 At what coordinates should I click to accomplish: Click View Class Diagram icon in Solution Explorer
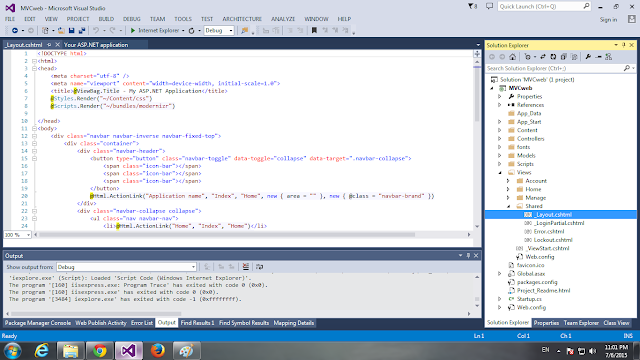click(609, 57)
